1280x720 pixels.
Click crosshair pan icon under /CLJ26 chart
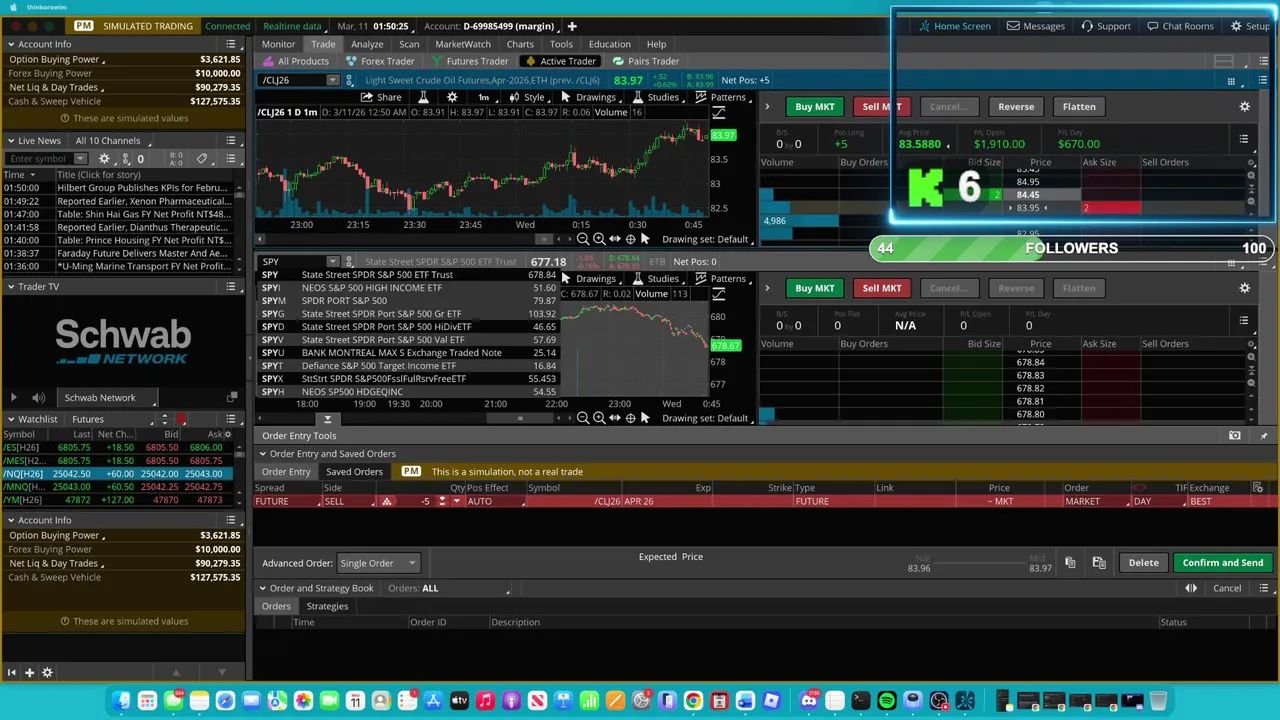coord(630,239)
